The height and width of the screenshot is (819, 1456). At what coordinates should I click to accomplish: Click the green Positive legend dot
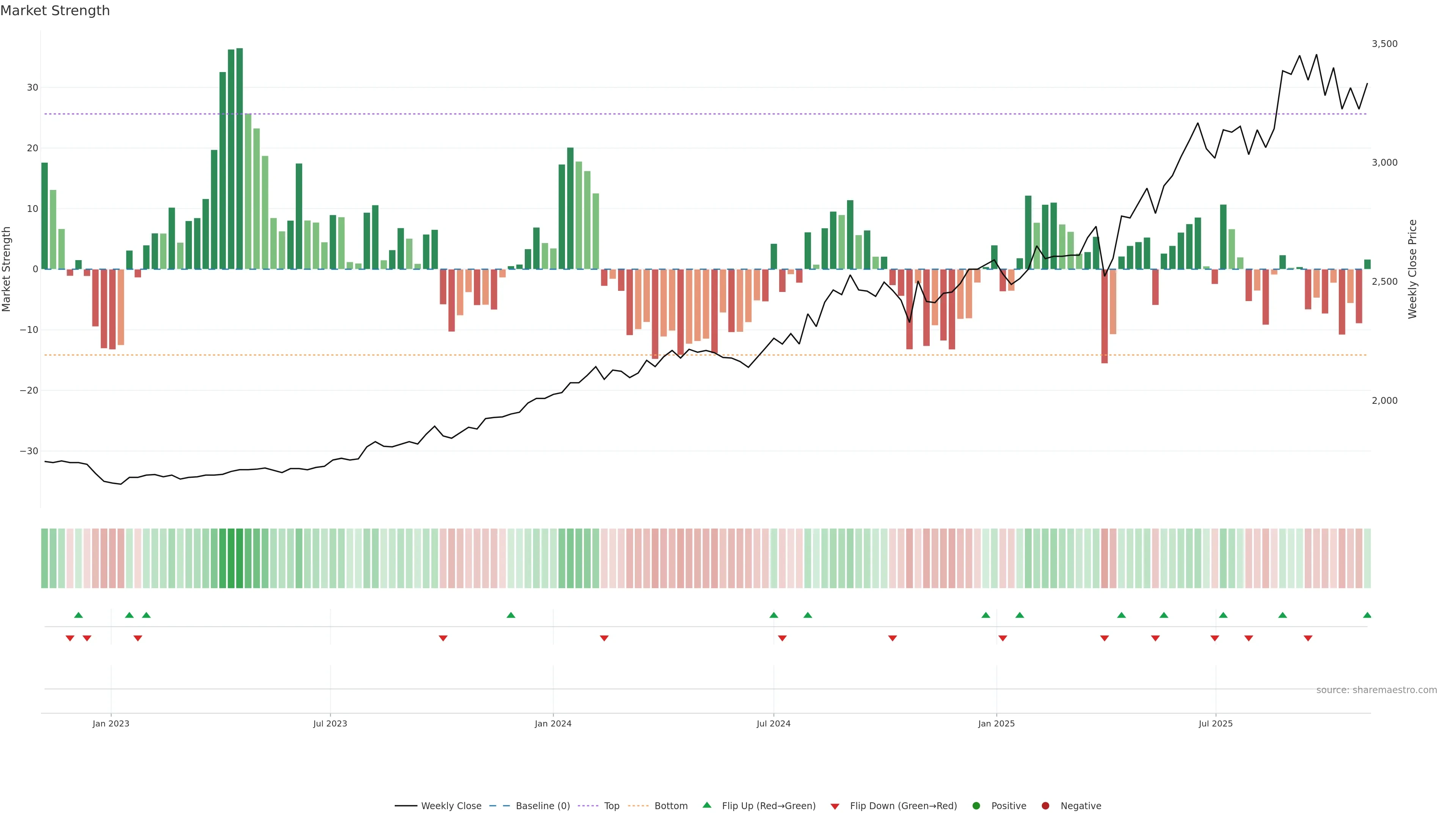976,806
